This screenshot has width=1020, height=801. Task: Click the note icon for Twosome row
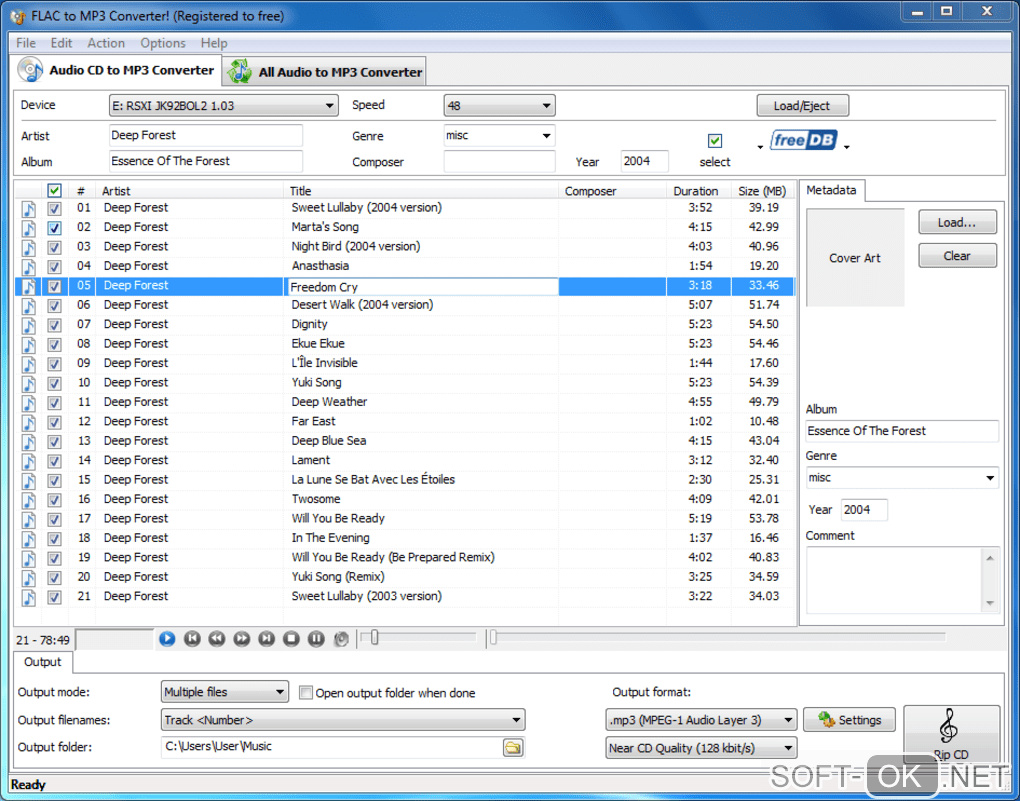[x=29, y=500]
